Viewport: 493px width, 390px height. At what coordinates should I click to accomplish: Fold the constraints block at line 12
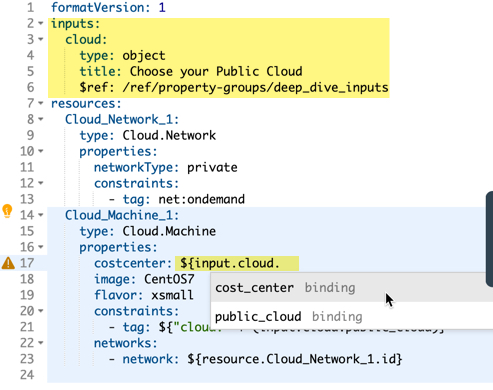[x=41, y=183]
